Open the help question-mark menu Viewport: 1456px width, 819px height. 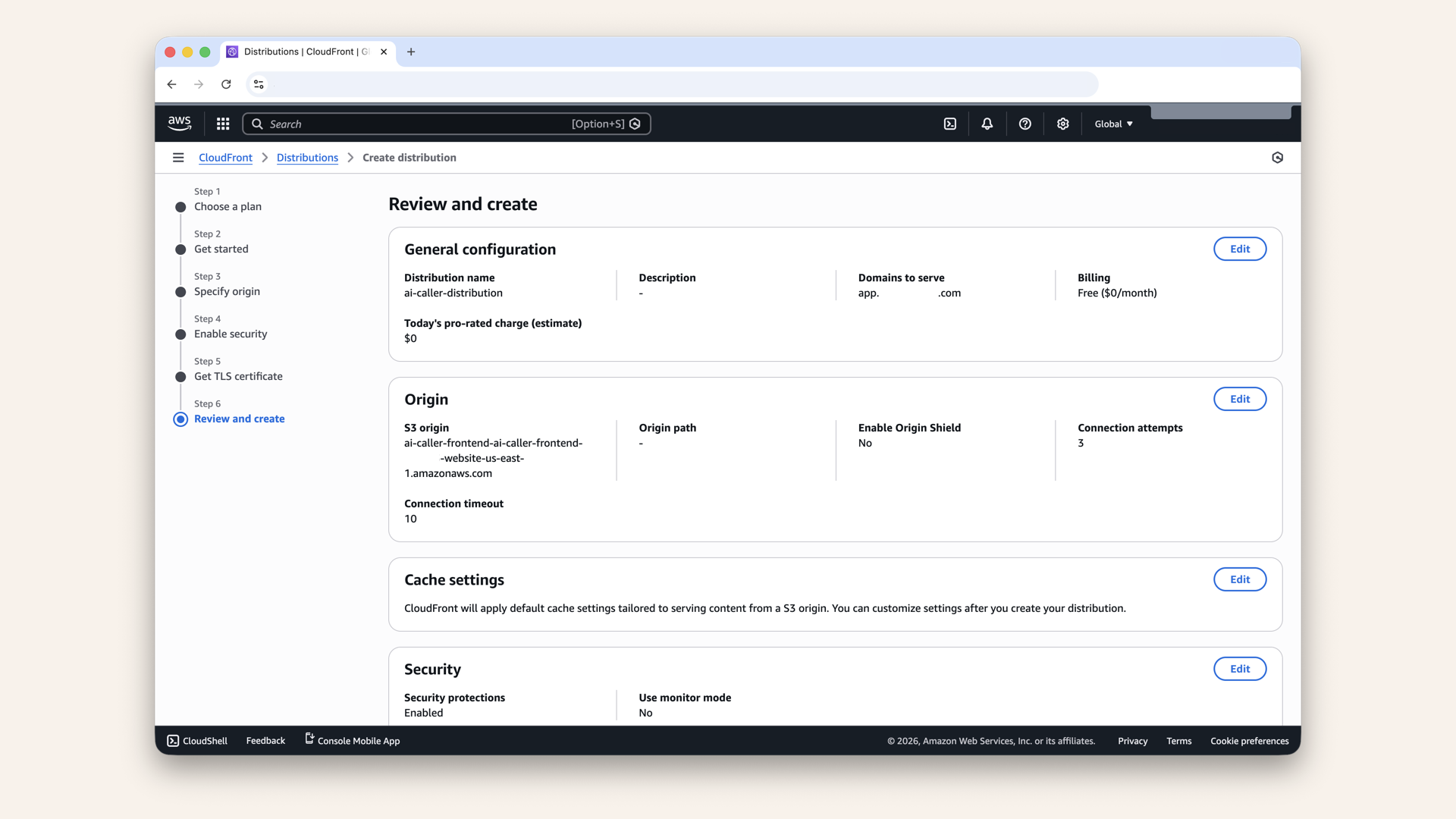[x=1025, y=124]
